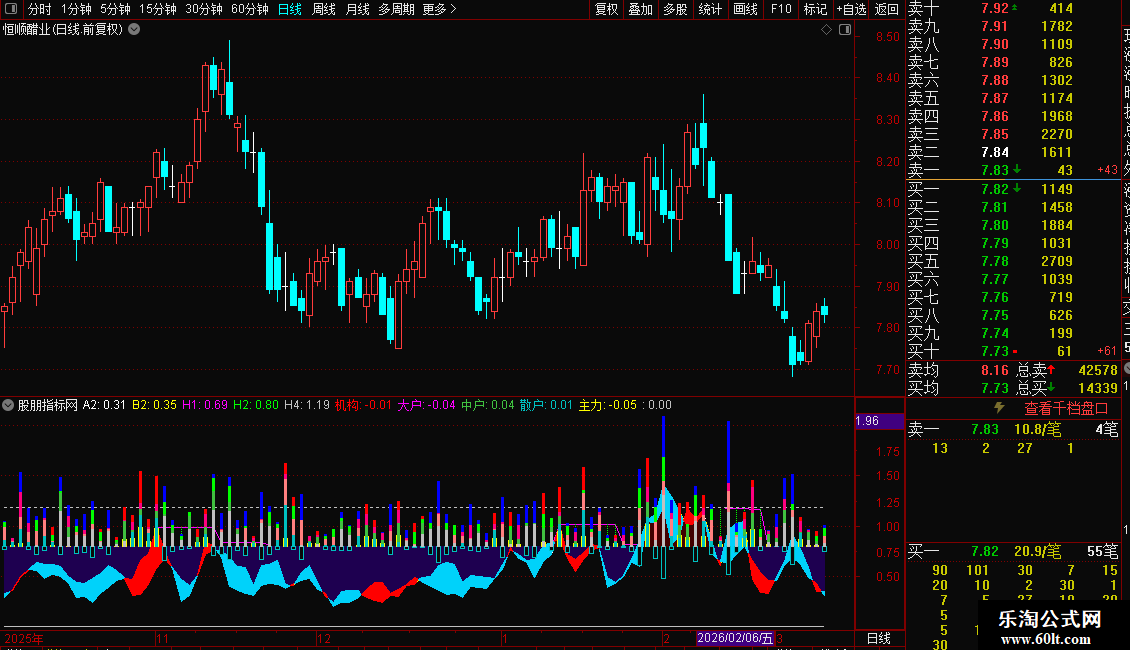Image resolution: width=1130 pixels, height=650 pixels.
Task: Select the 卖十 7.92 order row
Action: tap(1013, 8)
